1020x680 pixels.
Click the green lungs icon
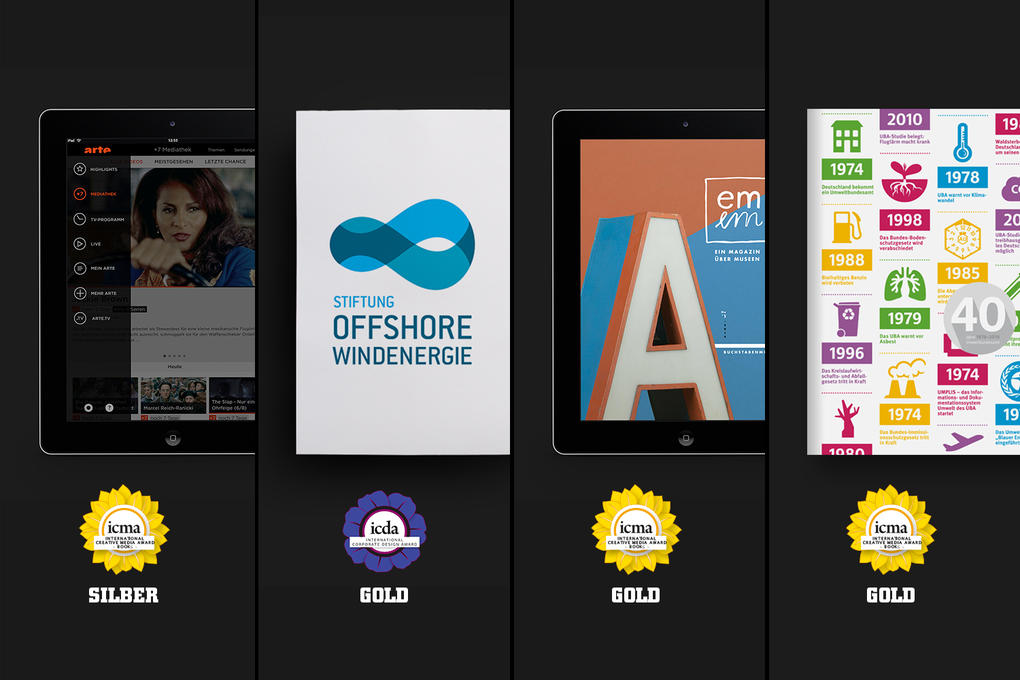(x=905, y=284)
